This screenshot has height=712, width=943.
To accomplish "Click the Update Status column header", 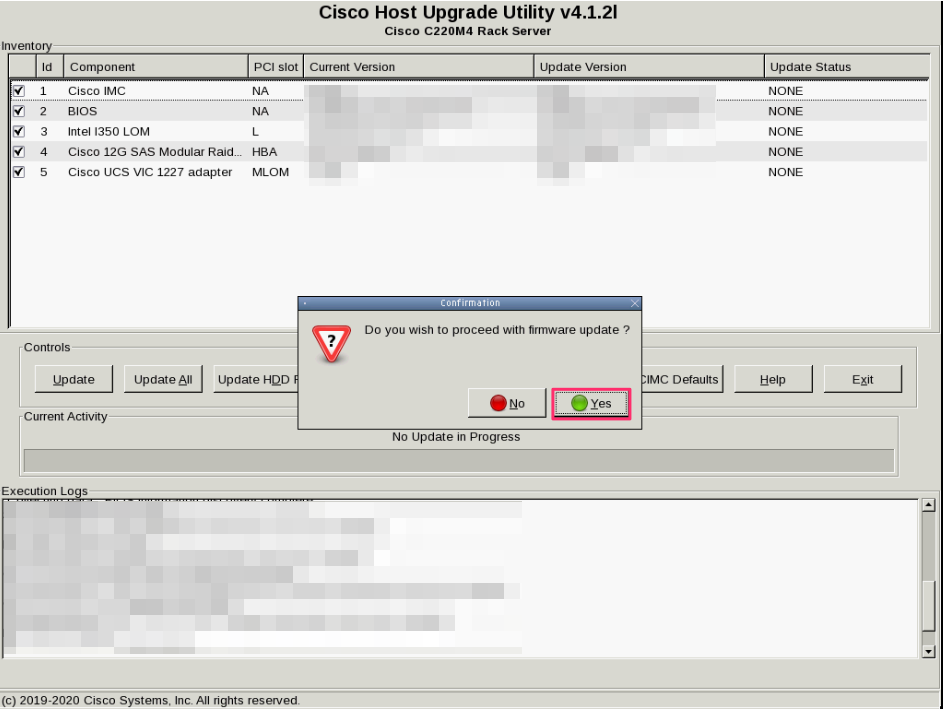I will coord(847,67).
